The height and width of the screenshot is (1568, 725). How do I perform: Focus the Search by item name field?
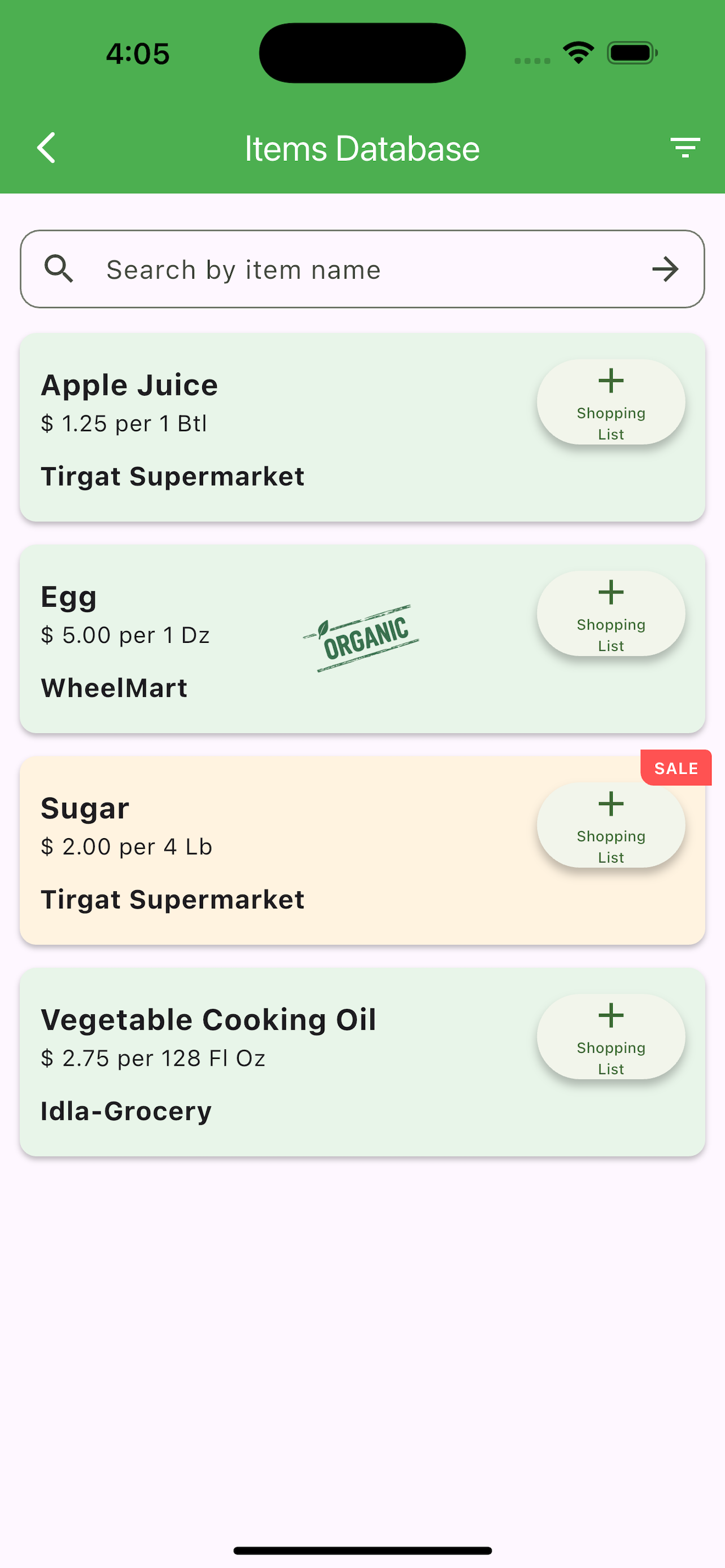(x=362, y=269)
